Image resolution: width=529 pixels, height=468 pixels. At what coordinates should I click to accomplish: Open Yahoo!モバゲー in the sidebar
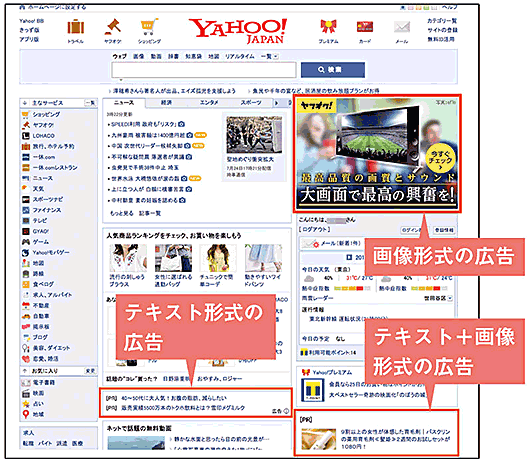coord(51,253)
